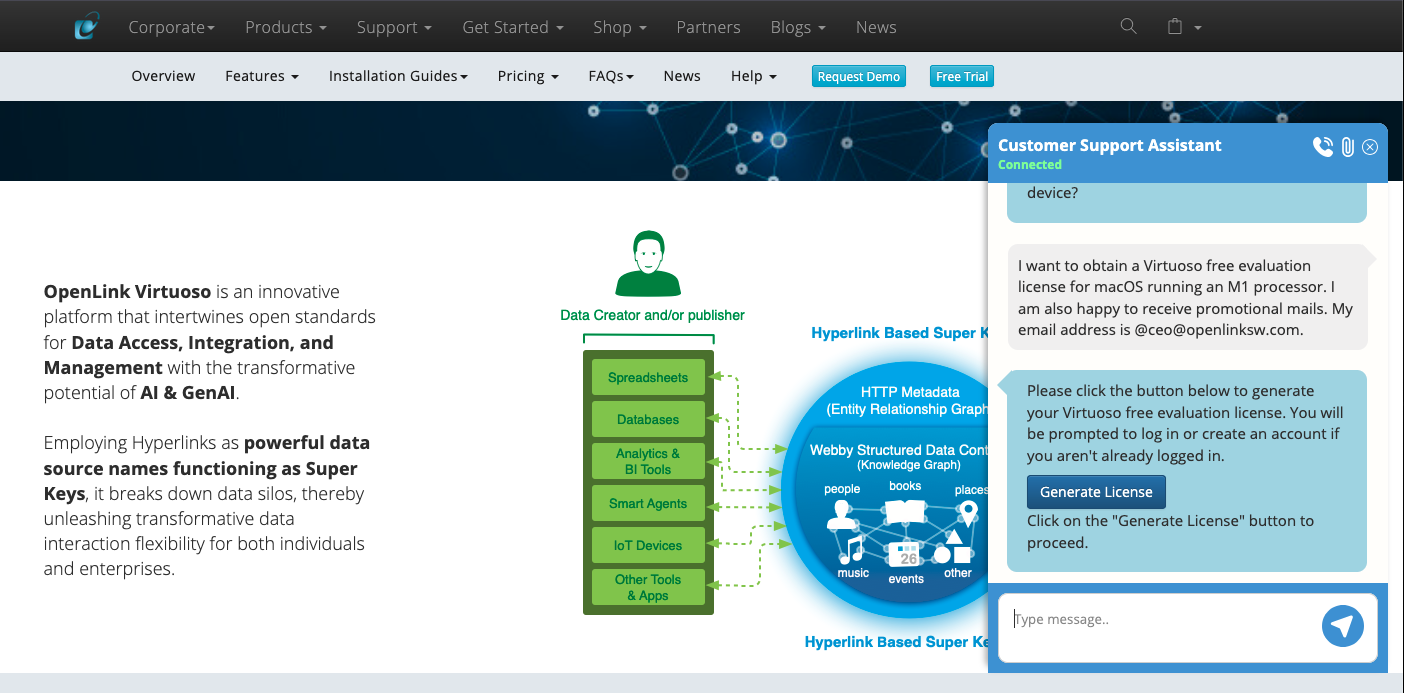Go to the Partners page
This screenshot has width=1404, height=693.
708,27
